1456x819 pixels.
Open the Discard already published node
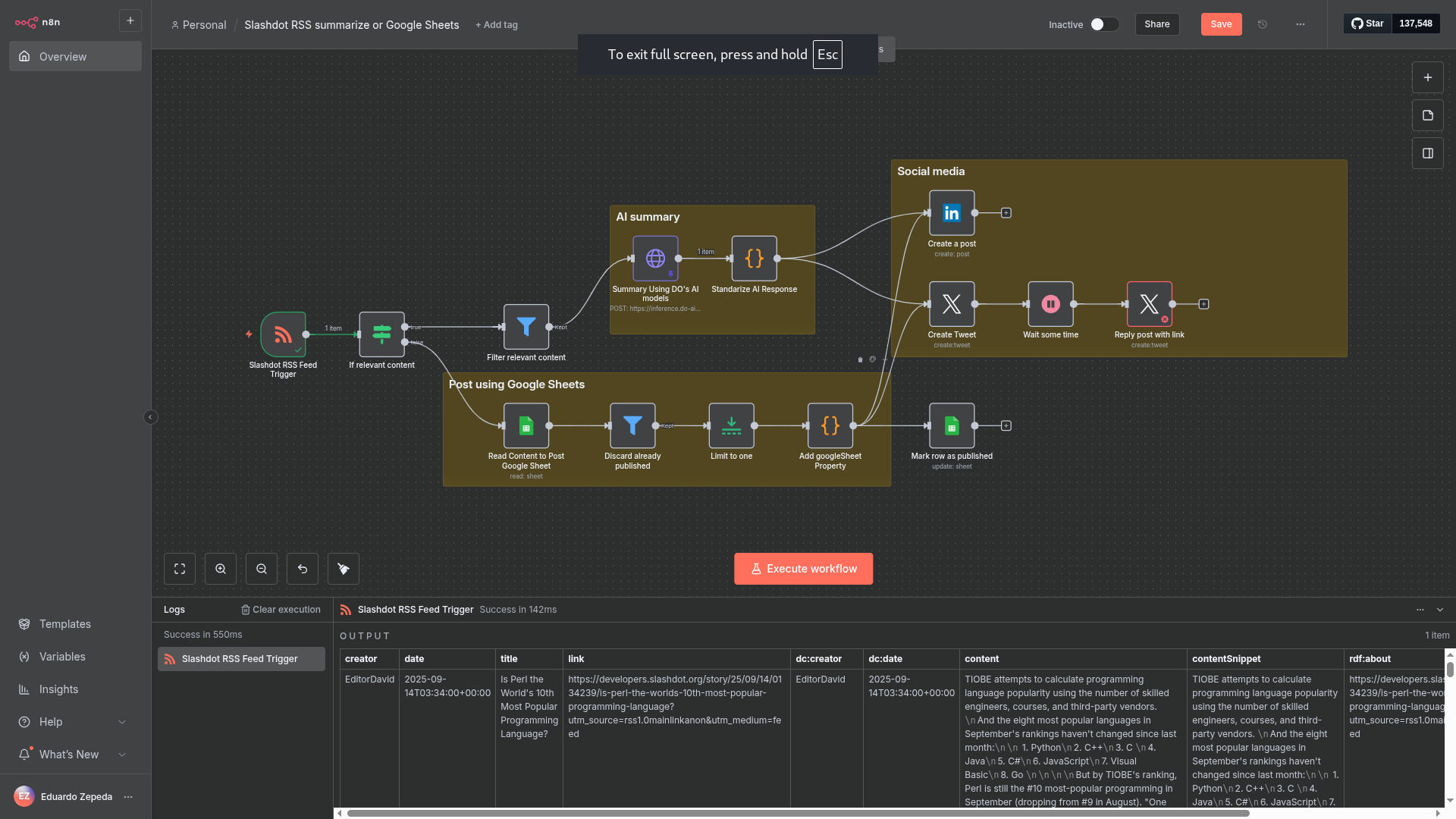[632, 425]
